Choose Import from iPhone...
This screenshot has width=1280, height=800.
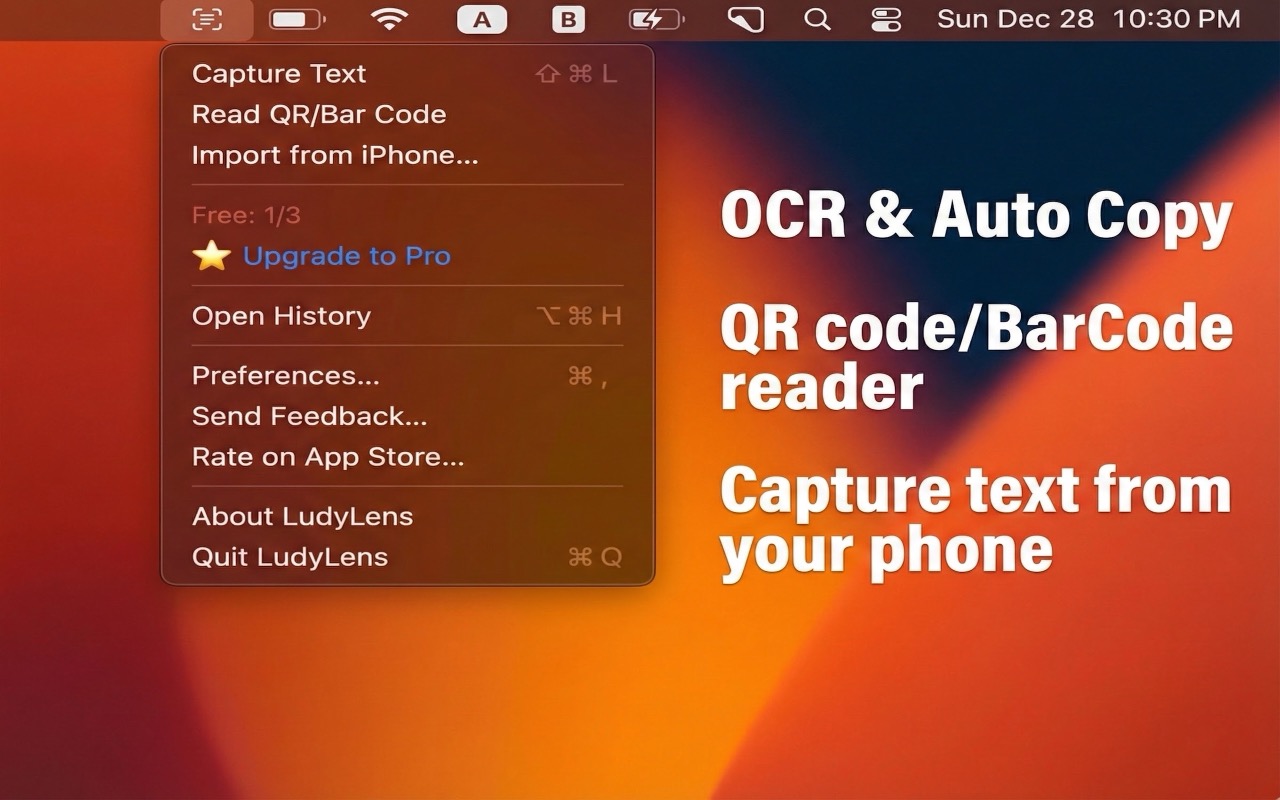pos(408,155)
